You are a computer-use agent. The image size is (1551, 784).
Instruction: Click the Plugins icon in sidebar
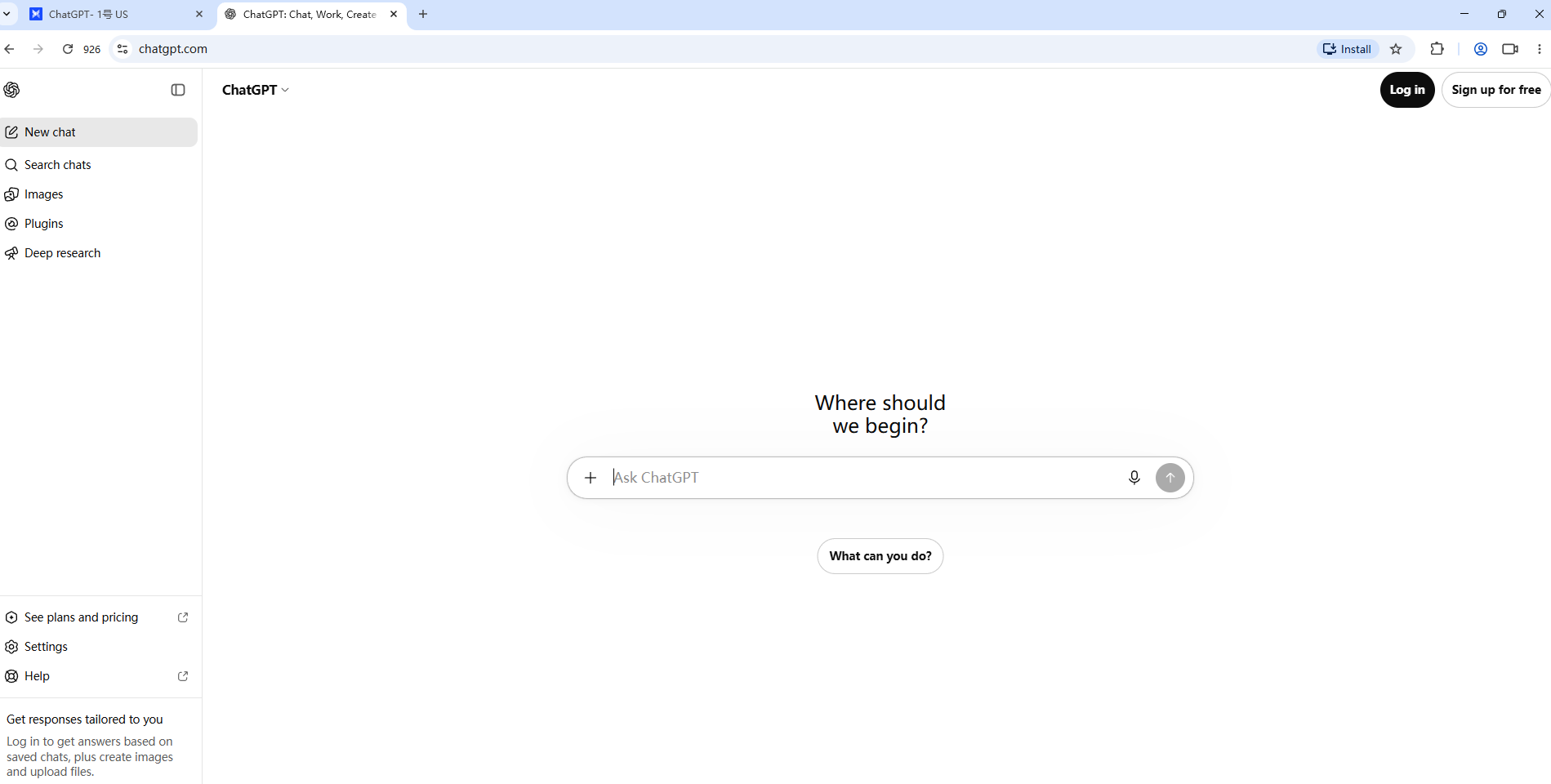tap(11, 224)
